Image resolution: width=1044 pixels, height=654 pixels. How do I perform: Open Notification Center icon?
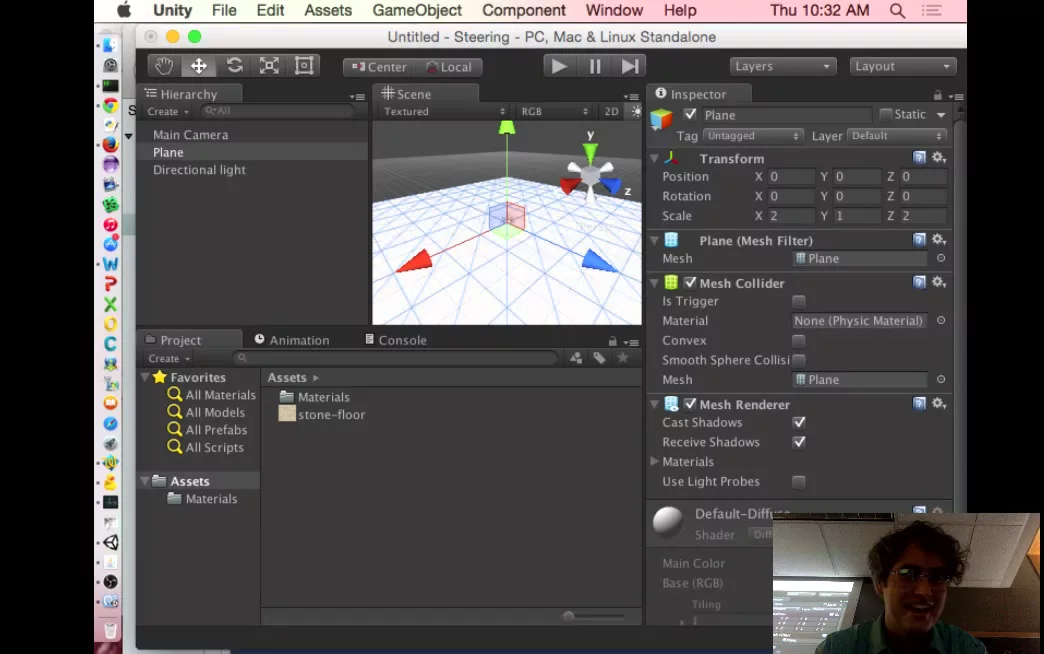pos(931,11)
